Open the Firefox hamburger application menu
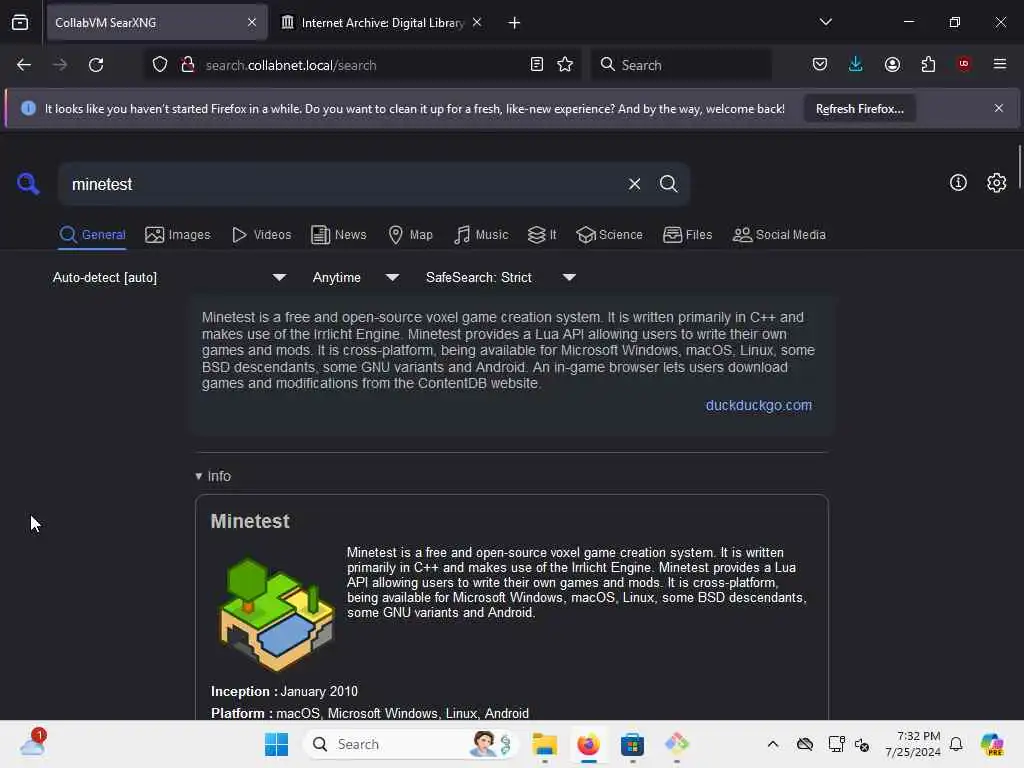Screen dimensions: 1024x768 [x=1000, y=64]
